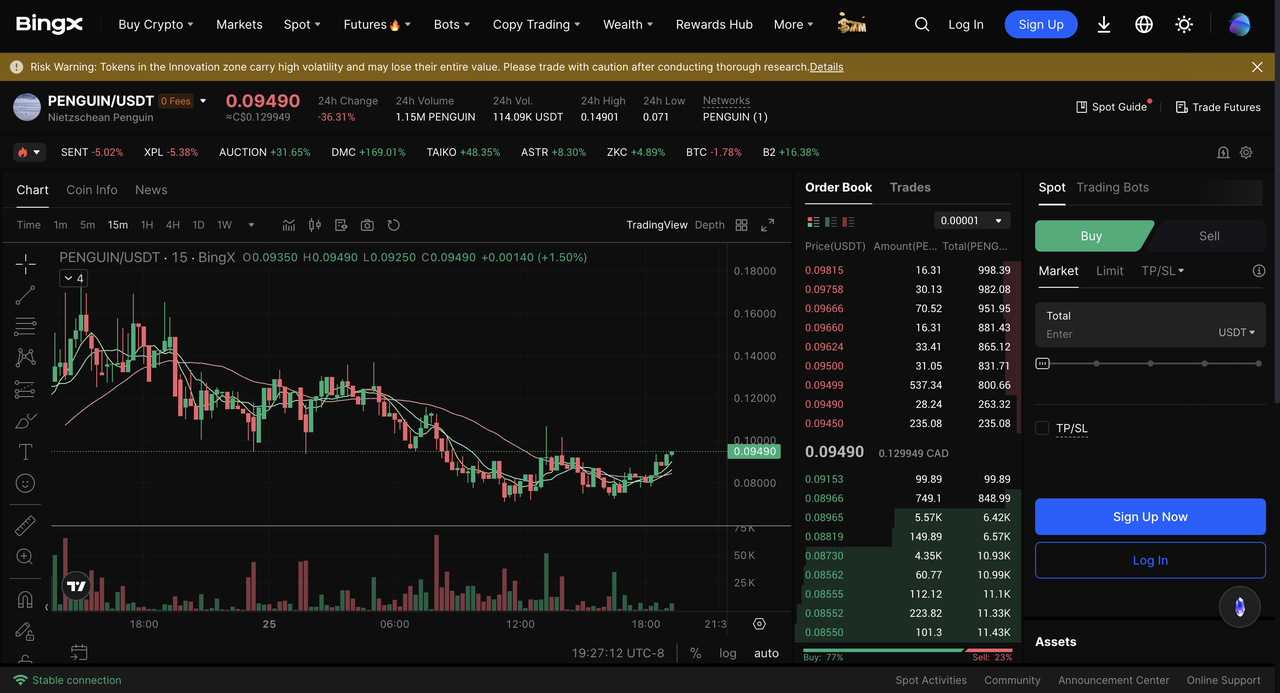Enable the TP/SL checkbox
The image size is (1280, 693).
1042,428
